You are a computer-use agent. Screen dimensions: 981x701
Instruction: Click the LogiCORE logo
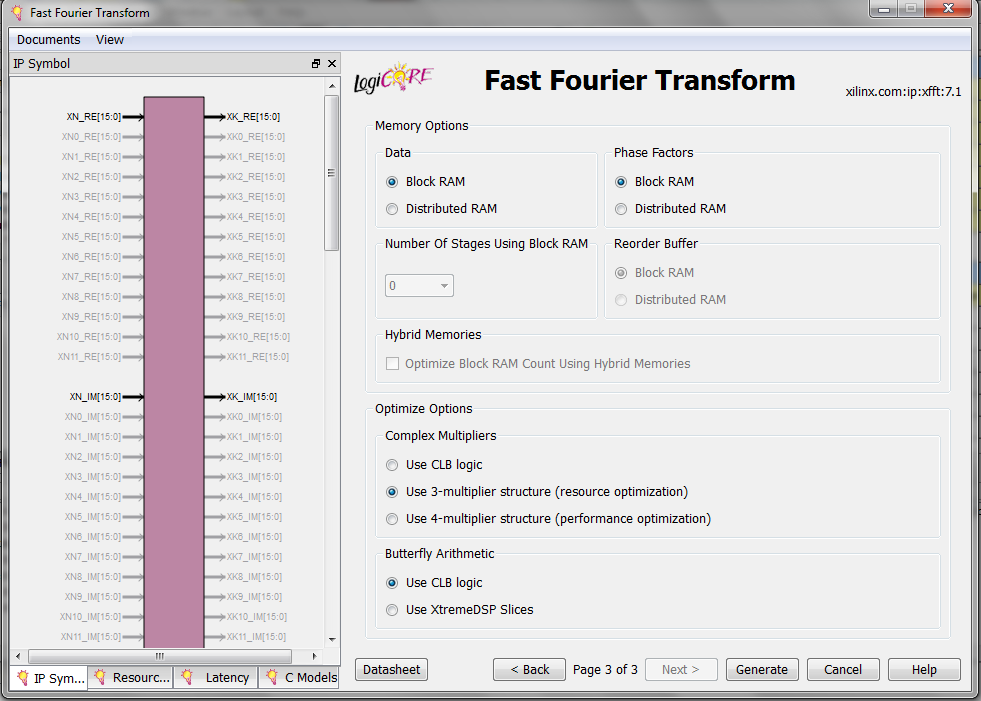[394, 80]
